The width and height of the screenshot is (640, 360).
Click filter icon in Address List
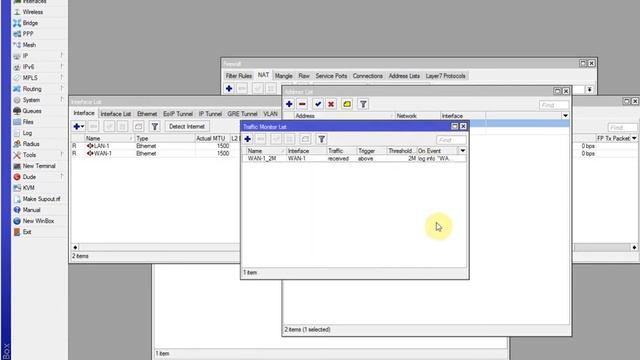pyautogui.click(x=363, y=104)
